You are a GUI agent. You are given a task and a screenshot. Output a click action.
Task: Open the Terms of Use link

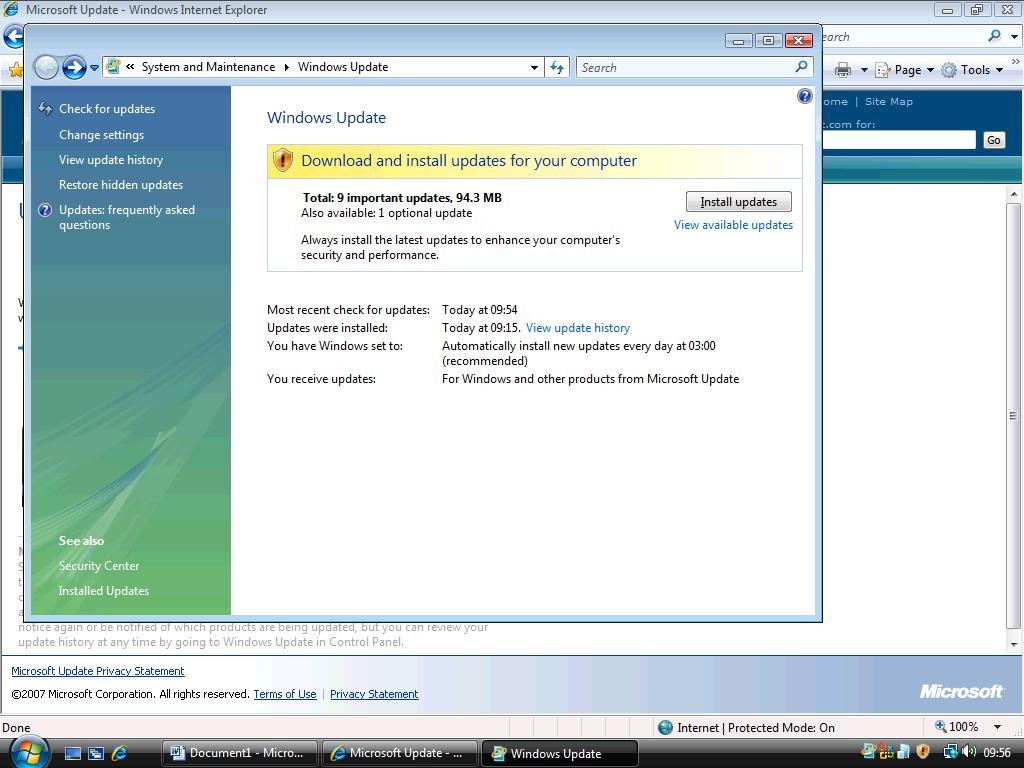(285, 694)
